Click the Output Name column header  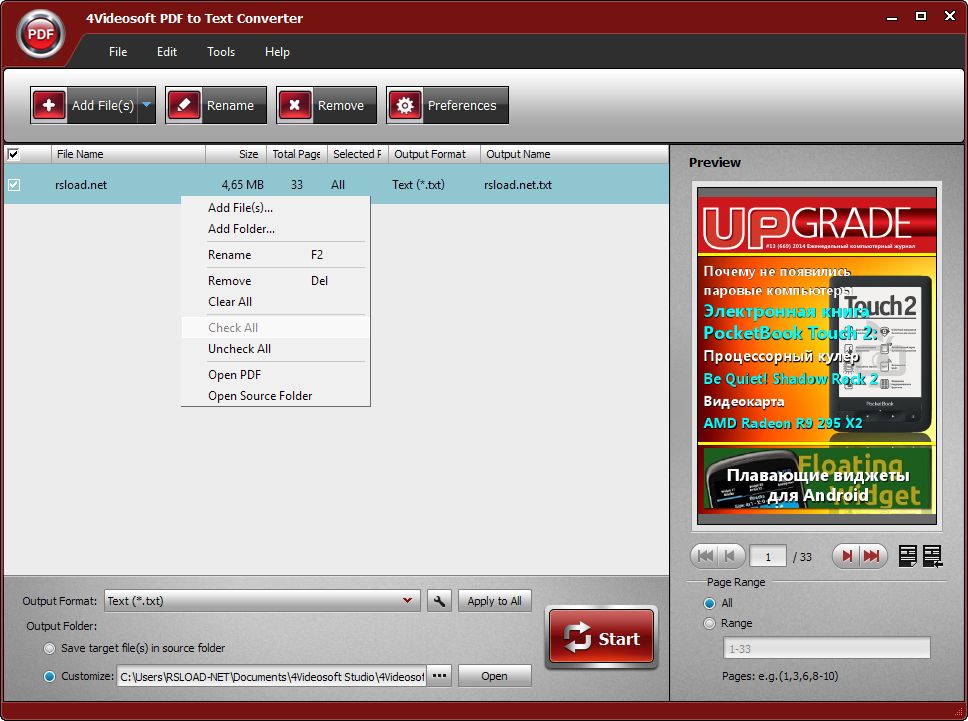click(574, 154)
